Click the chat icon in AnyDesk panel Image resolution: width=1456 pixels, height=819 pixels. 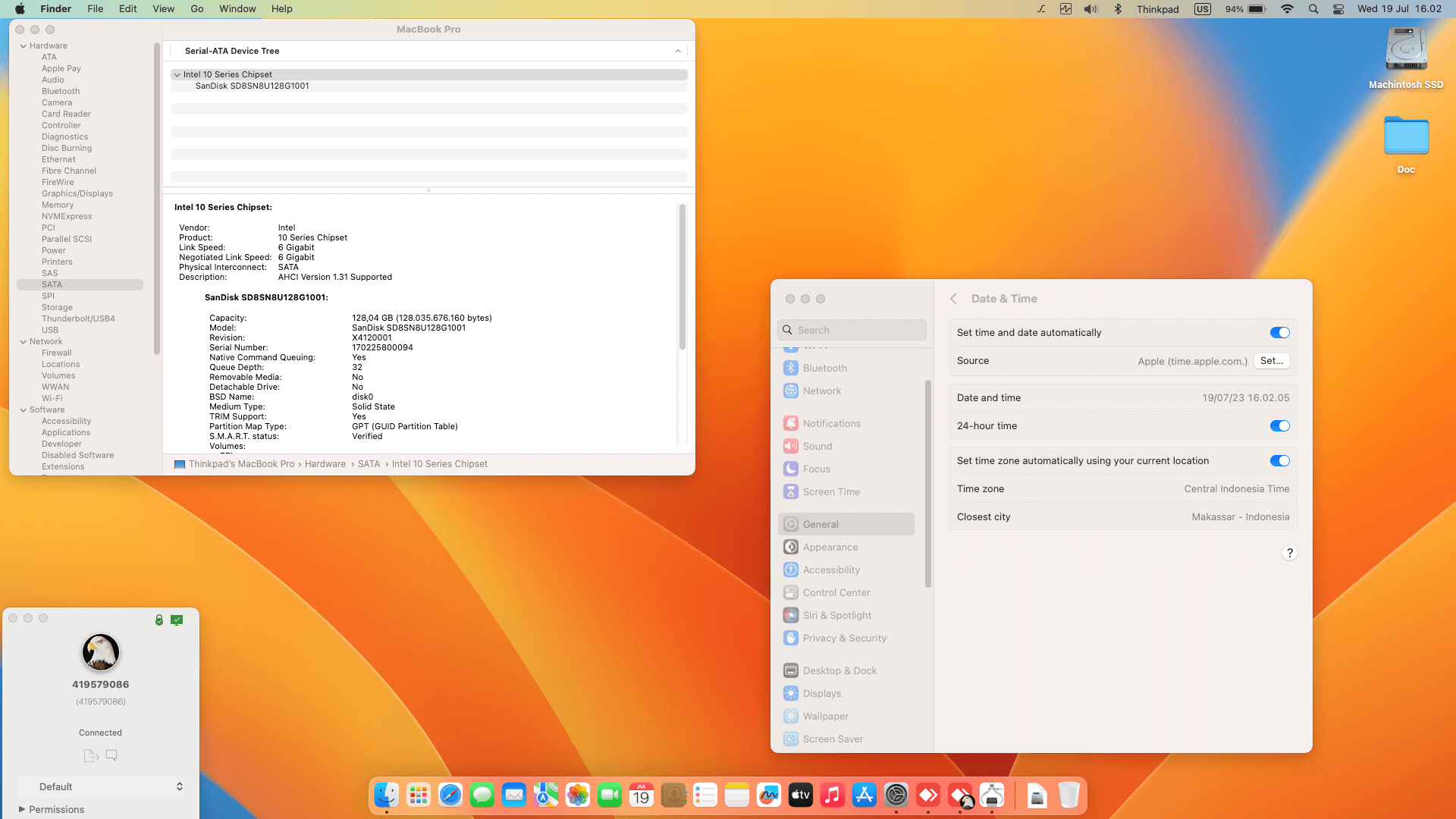tap(111, 755)
